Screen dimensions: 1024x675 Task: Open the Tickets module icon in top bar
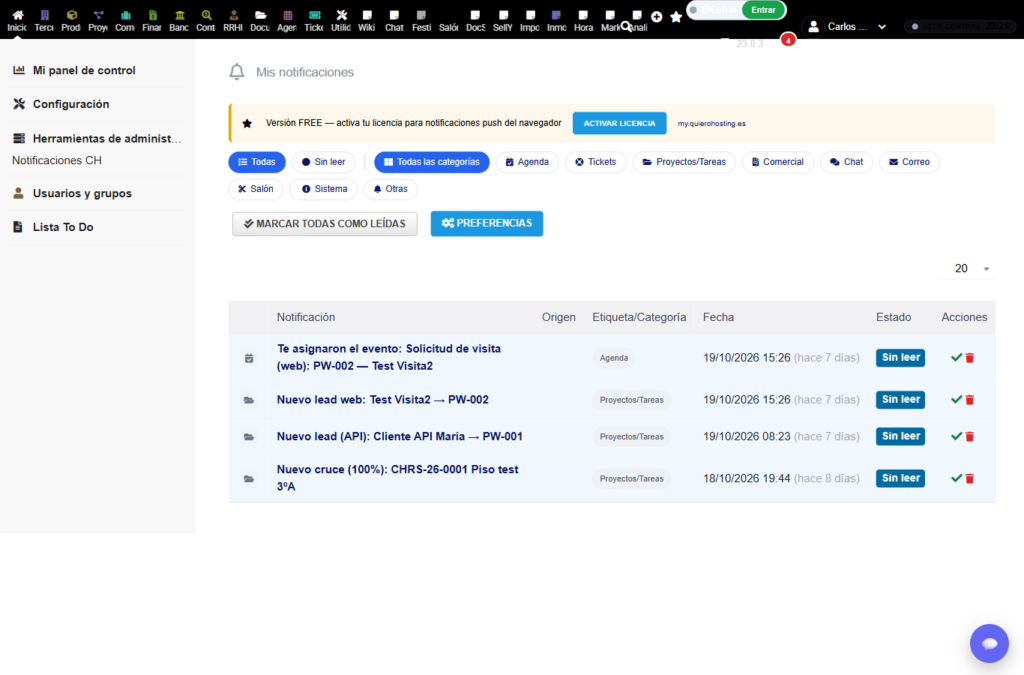point(314,15)
